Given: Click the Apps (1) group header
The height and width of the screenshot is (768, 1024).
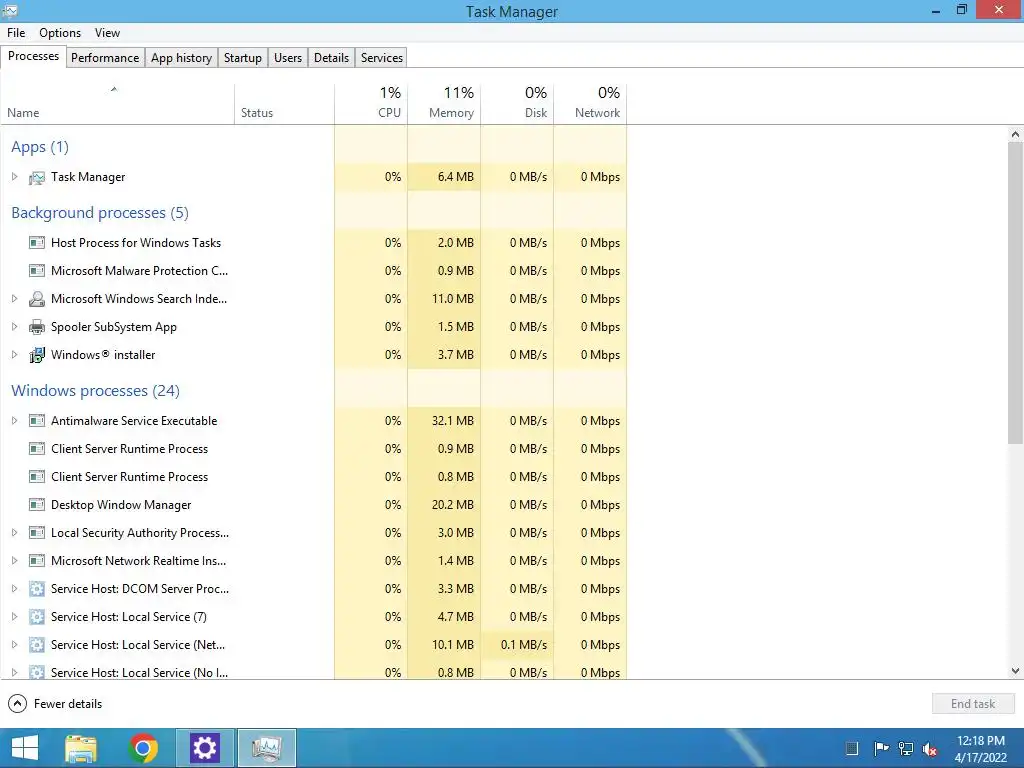Looking at the screenshot, I should click(40, 147).
